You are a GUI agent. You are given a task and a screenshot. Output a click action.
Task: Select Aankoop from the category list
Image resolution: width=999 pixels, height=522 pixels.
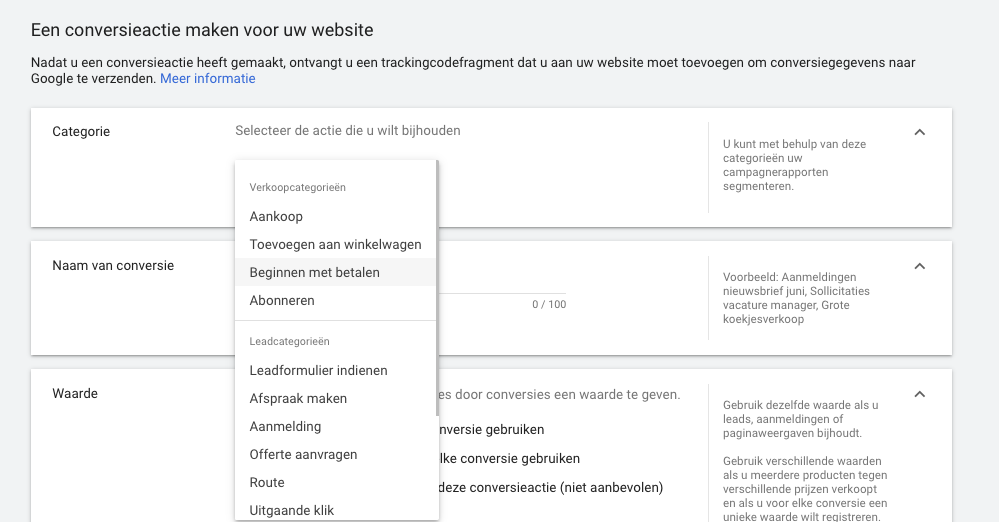(276, 216)
